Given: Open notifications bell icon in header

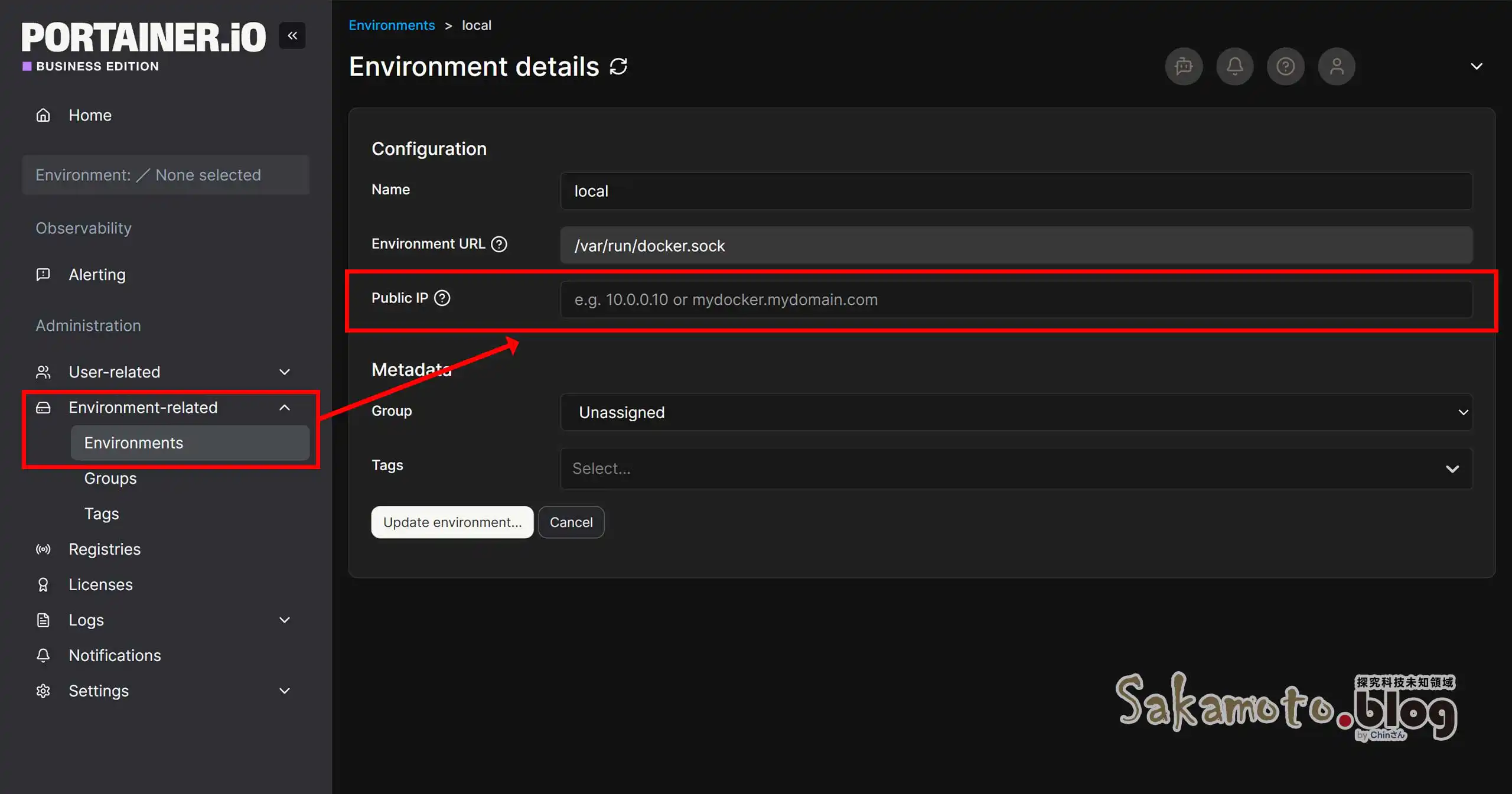Looking at the screenshot, I should [x=1234, y=66].
